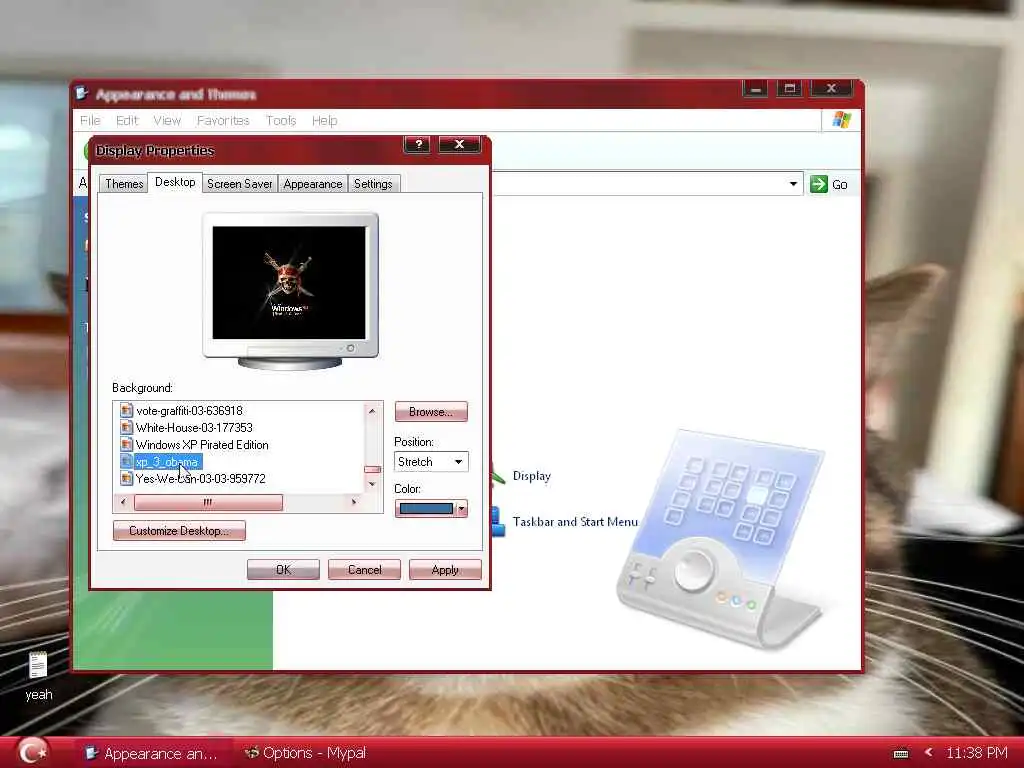Minimize the Appearance and Themes window

point(755,88)
